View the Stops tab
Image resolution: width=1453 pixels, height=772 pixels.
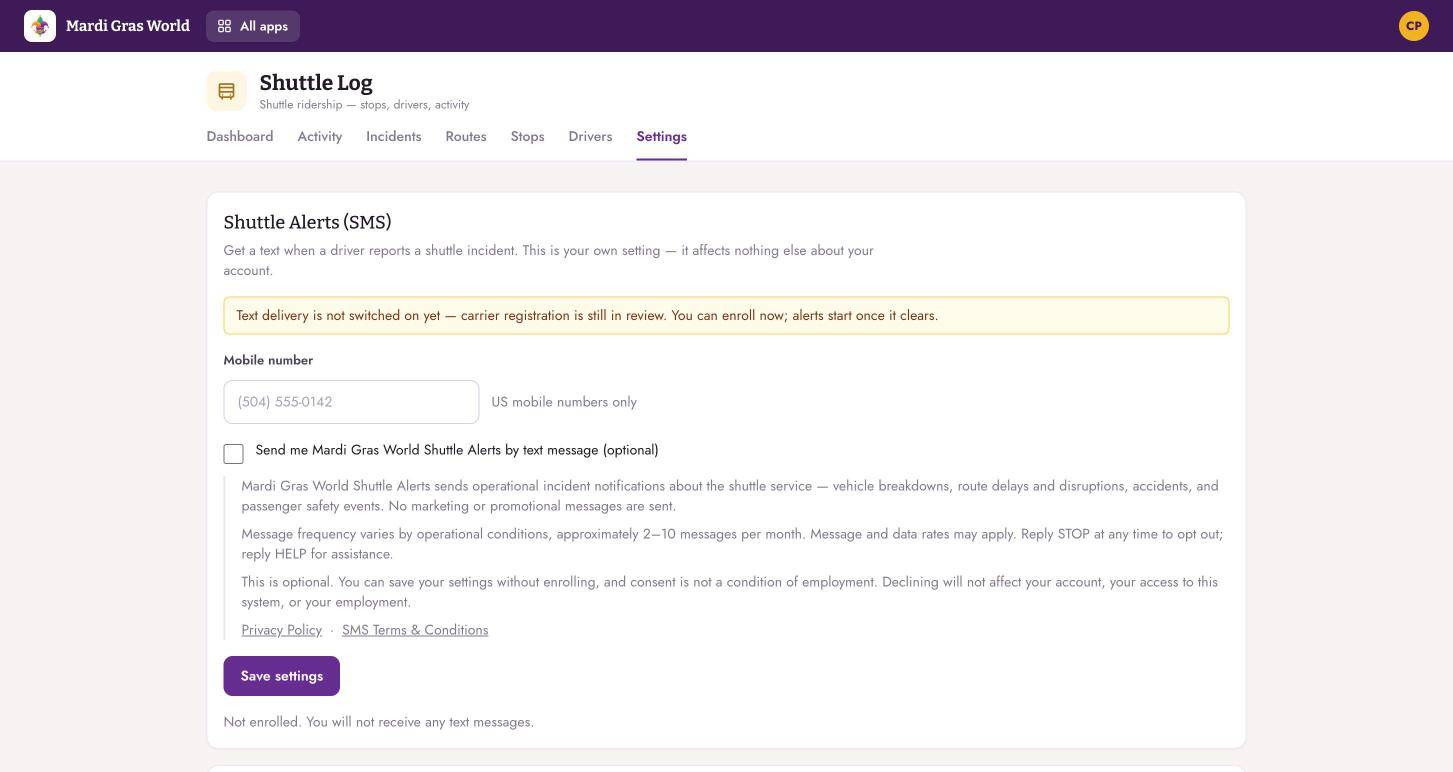click(x=528, y=136)
